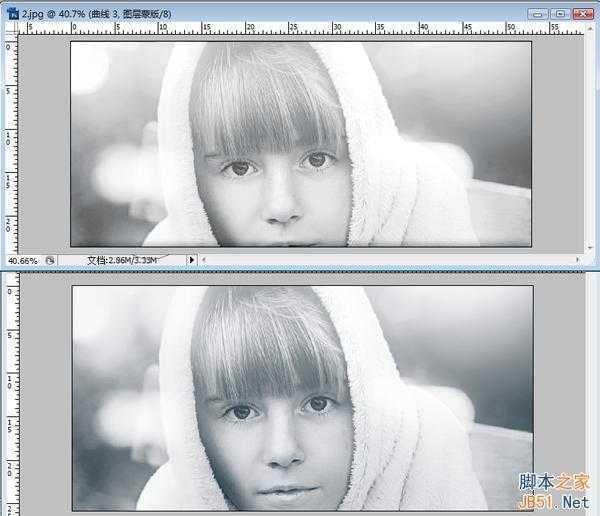600x516 pixels.
Task: Click the horizontal scrollbar left arrow
Action: pos(204,260)
